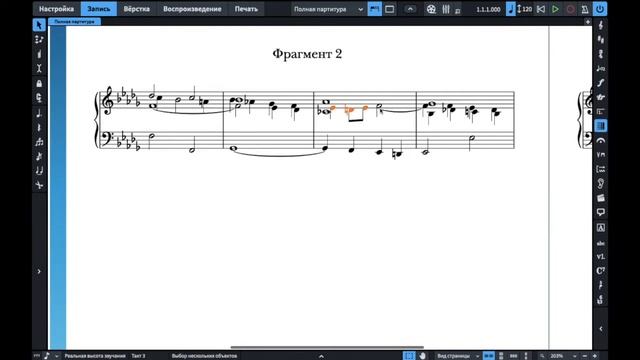Zoom out with the minus button
Screen dimensions: 640x360
coord(584,356)
